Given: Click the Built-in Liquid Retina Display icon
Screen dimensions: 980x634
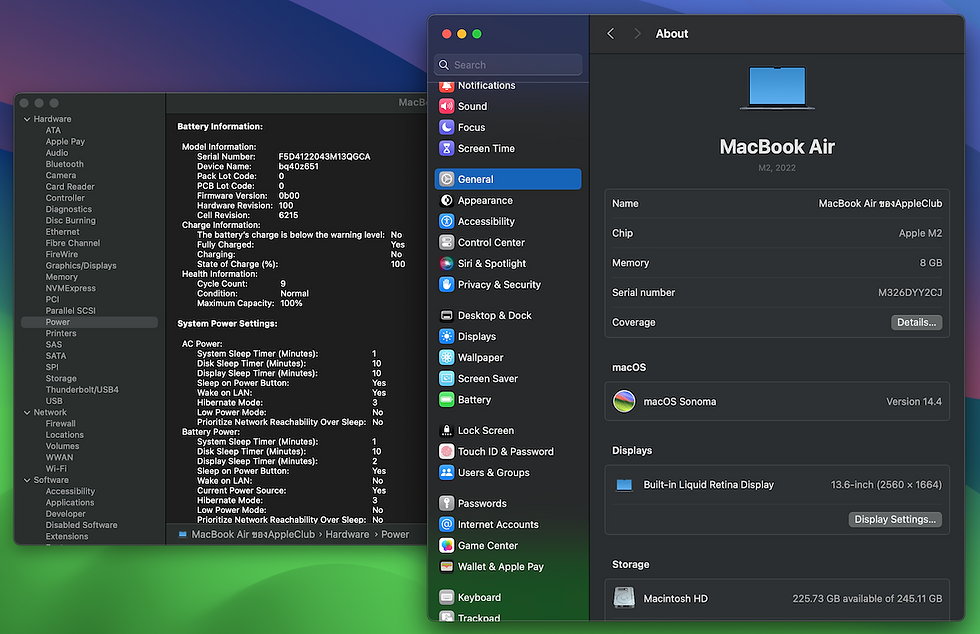Looking at the screenshot, I should click(x=624, y=485).
